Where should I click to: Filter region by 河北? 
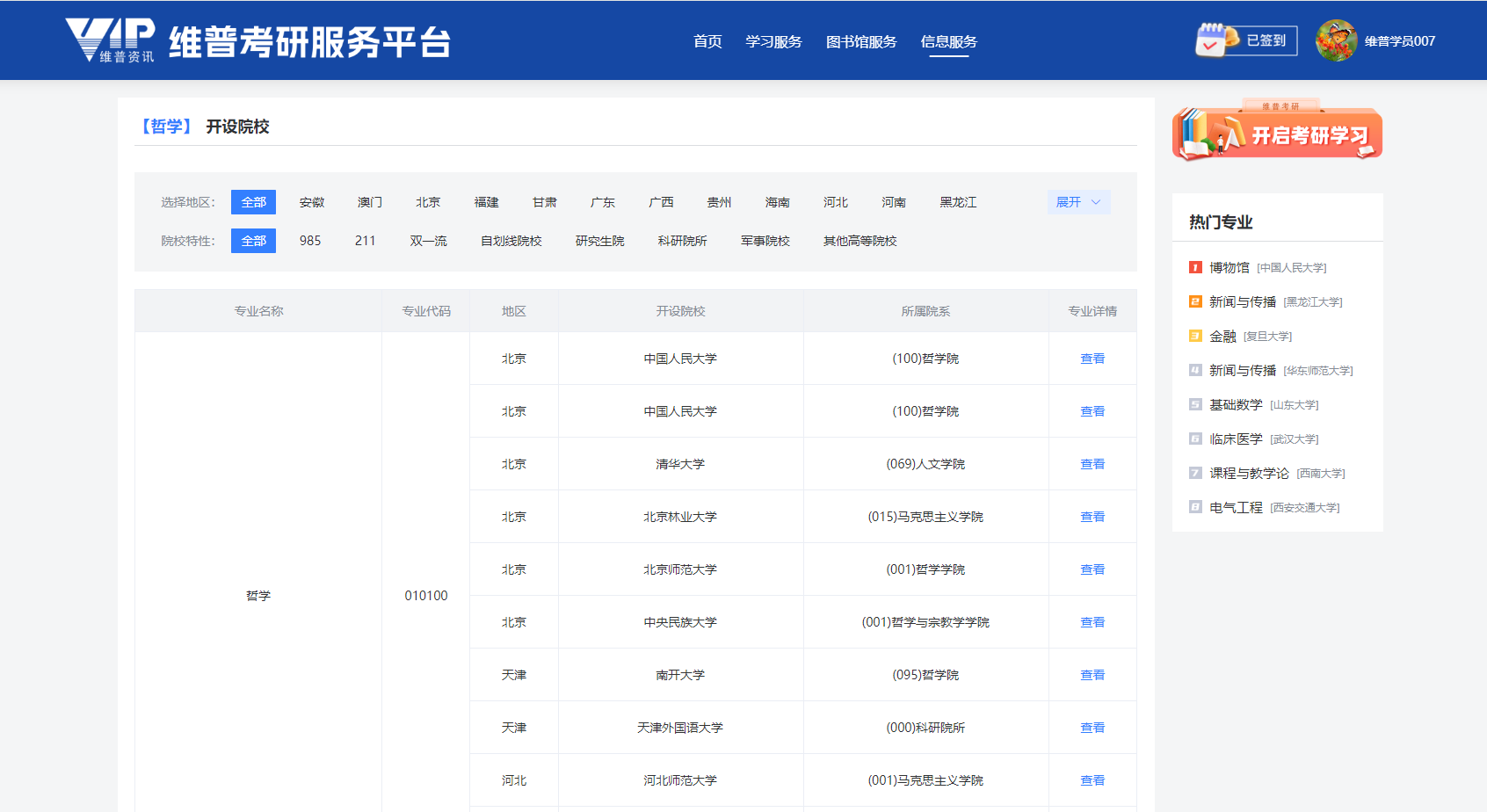pyautogui.click(x=836, y=202)
